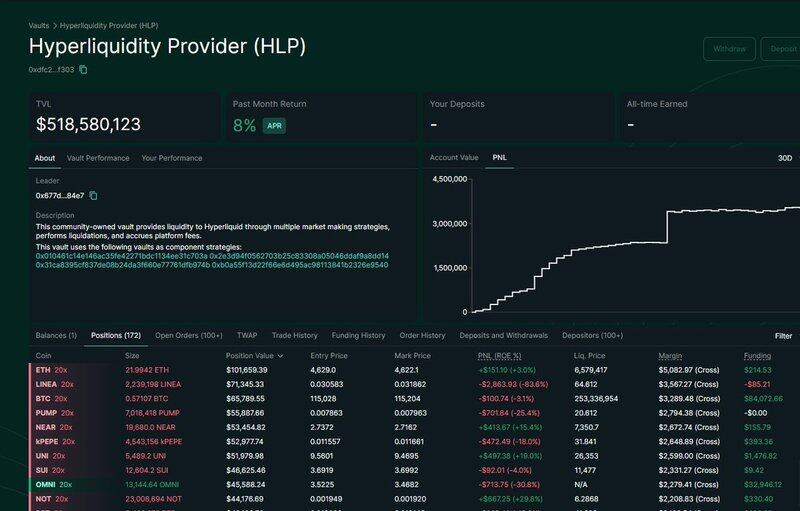
Task: Click the Deposit button
Action: pos(781,49)
